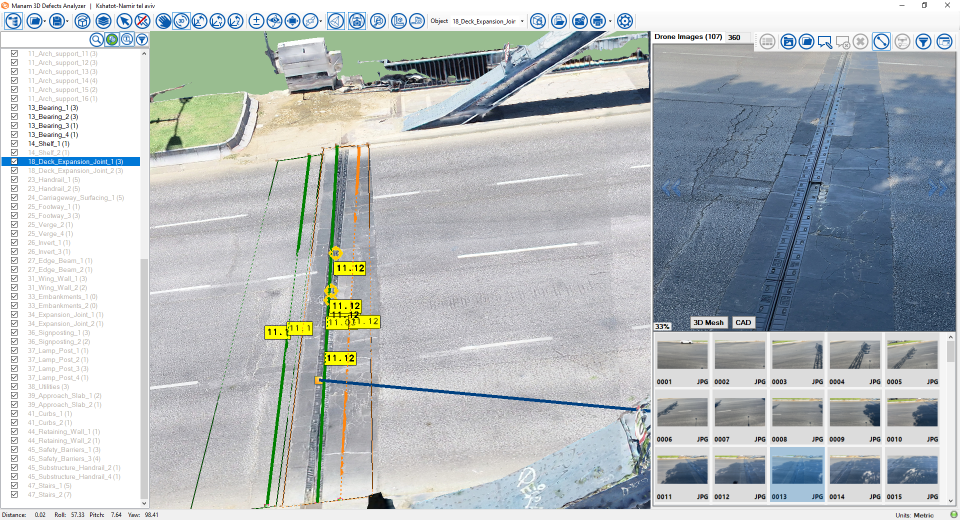Open the settings gear icon
The image size is (960, 520).
click(x=624, y=21)
